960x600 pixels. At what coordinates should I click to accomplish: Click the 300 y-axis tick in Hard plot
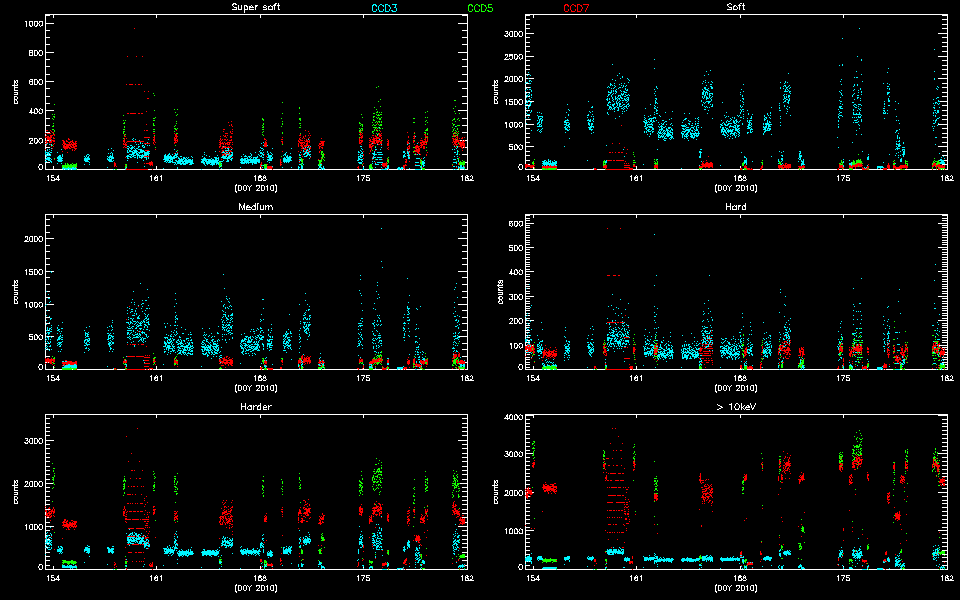[x=516, y=296]
